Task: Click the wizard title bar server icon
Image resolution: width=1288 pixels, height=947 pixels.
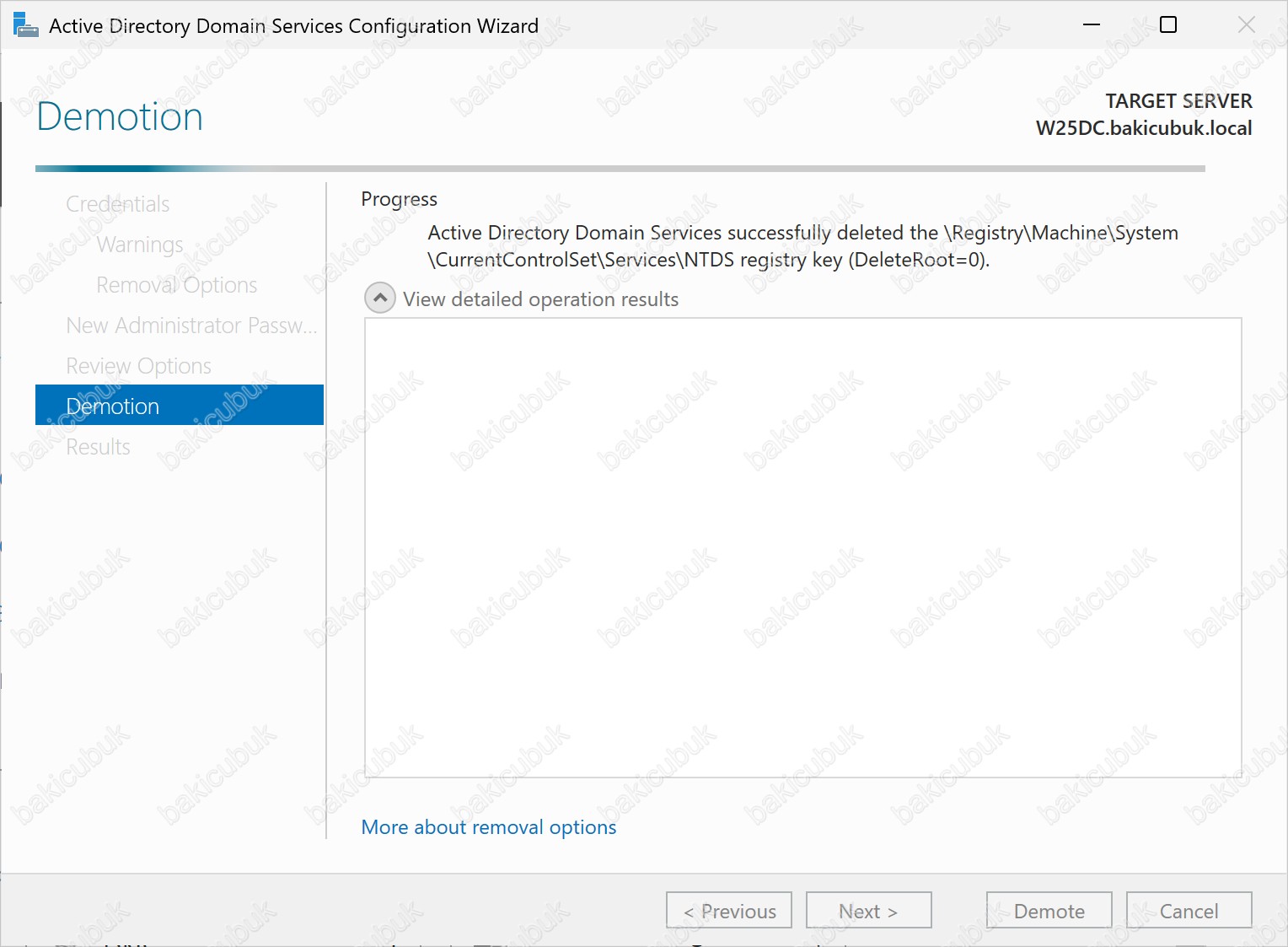Action: 26,25
